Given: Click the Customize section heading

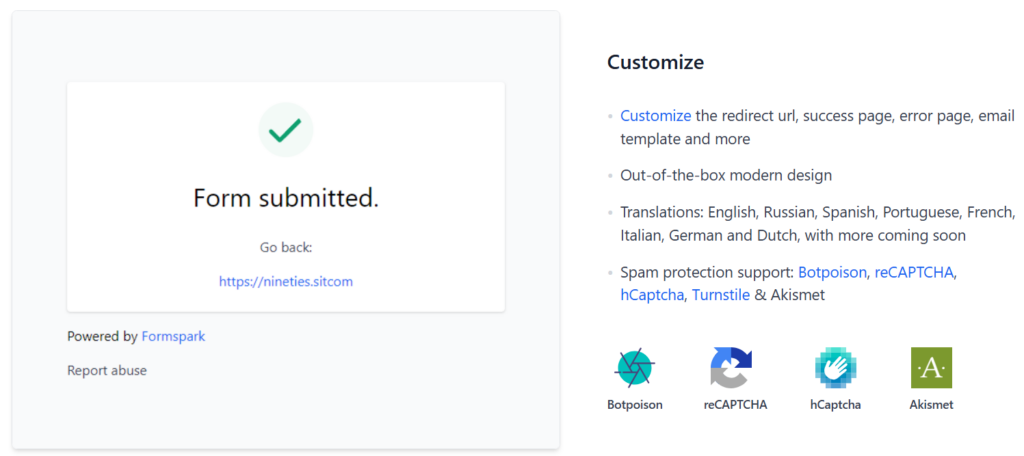Looking at the screenshot, I should tap(656, 62).
